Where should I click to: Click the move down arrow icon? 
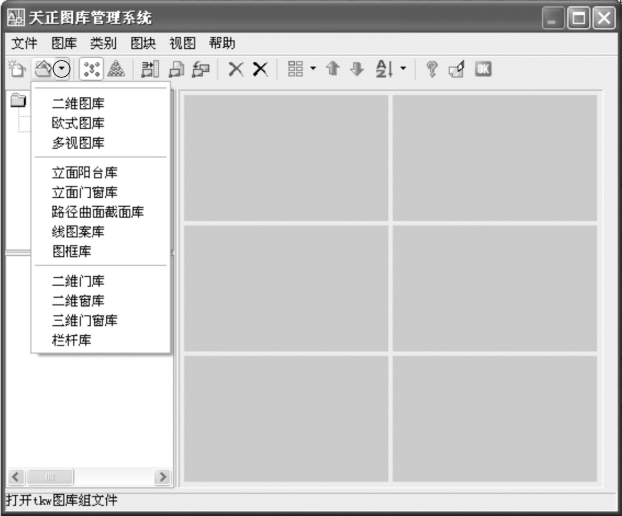click(357, 69)
